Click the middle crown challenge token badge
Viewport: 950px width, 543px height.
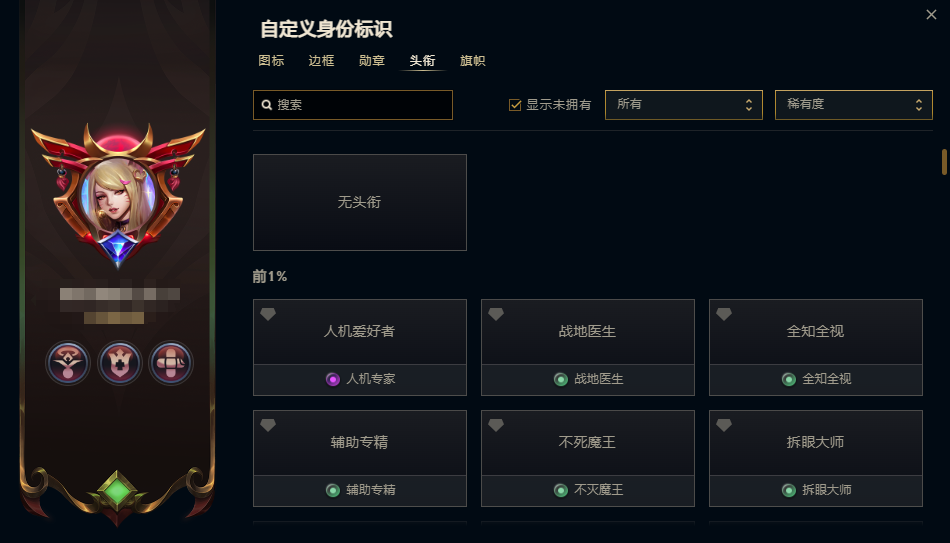click(119, 363)
